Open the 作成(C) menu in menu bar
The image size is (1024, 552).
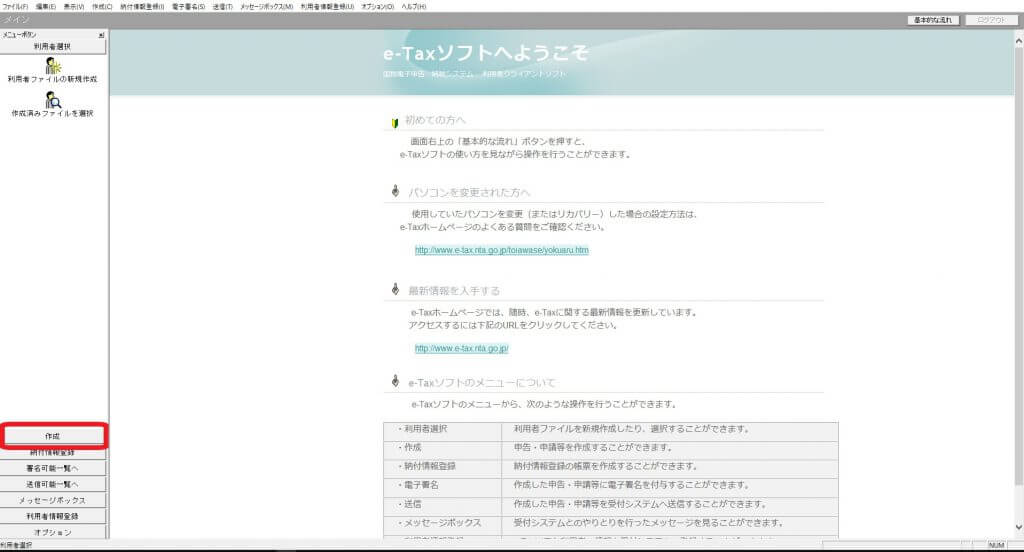pyautogui.click(x=102, y=6)
